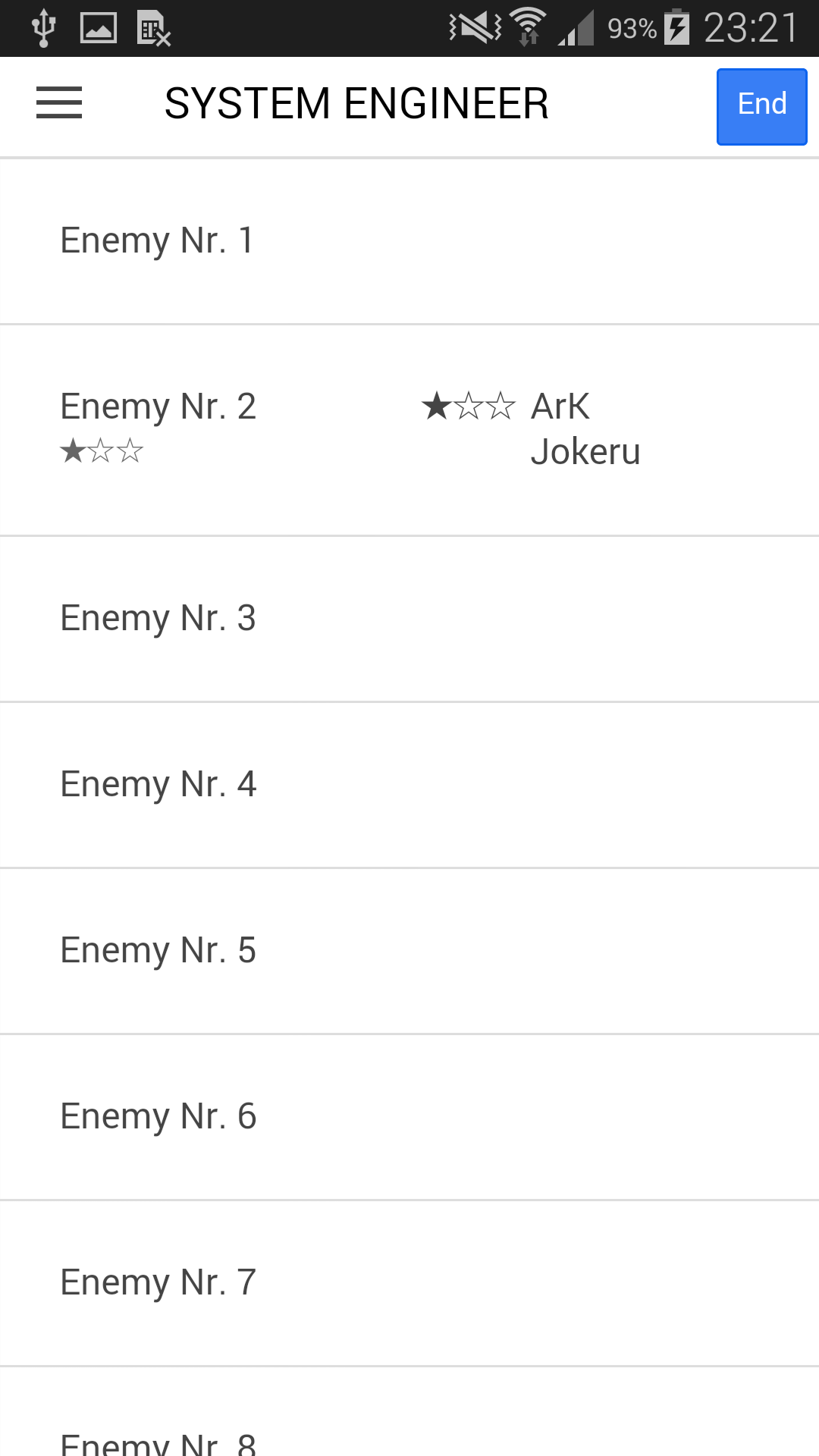The height and width of the screenshot is (1456, 819).
Task: Tap the battery charging icon
Action: point(676,27)
